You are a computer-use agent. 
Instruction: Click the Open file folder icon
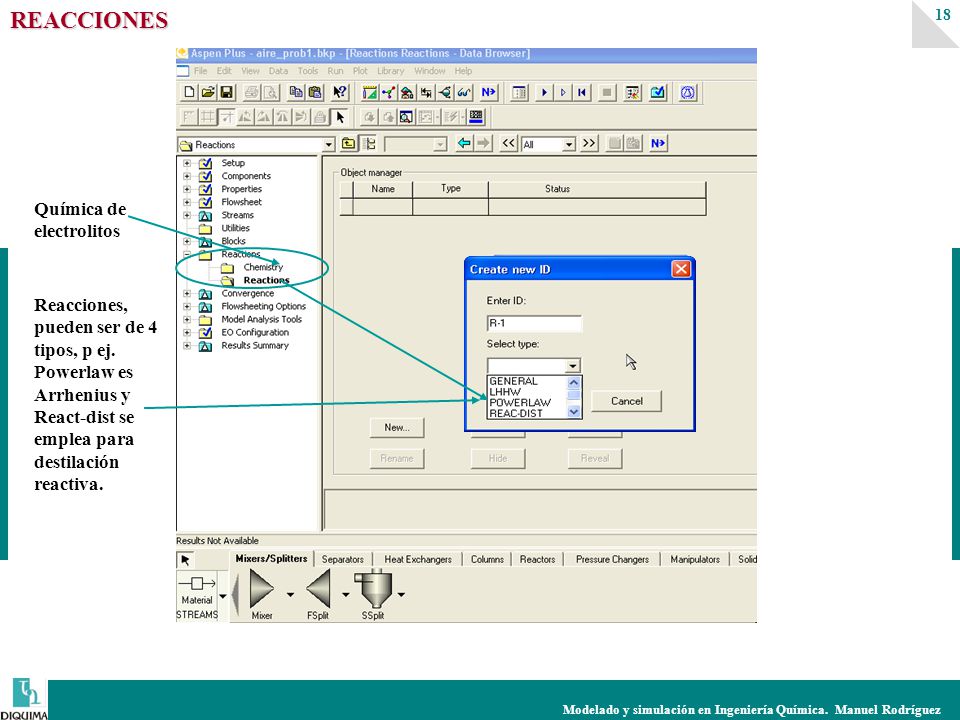pos(208,92)
